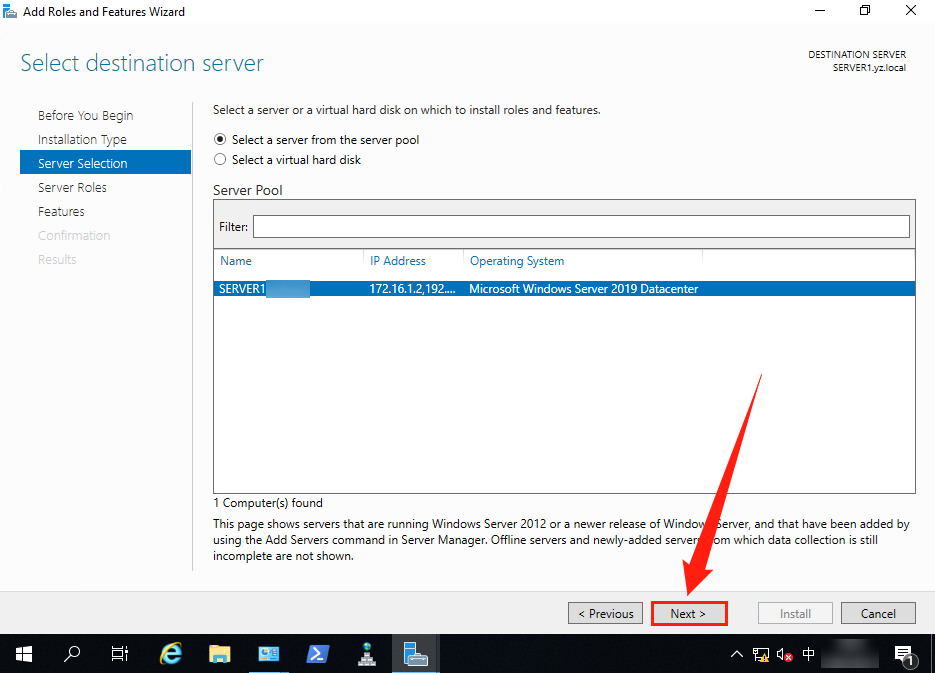Sort by Operating System column
935x673 pixels.
pyautogui.click(x=516, y=261)
